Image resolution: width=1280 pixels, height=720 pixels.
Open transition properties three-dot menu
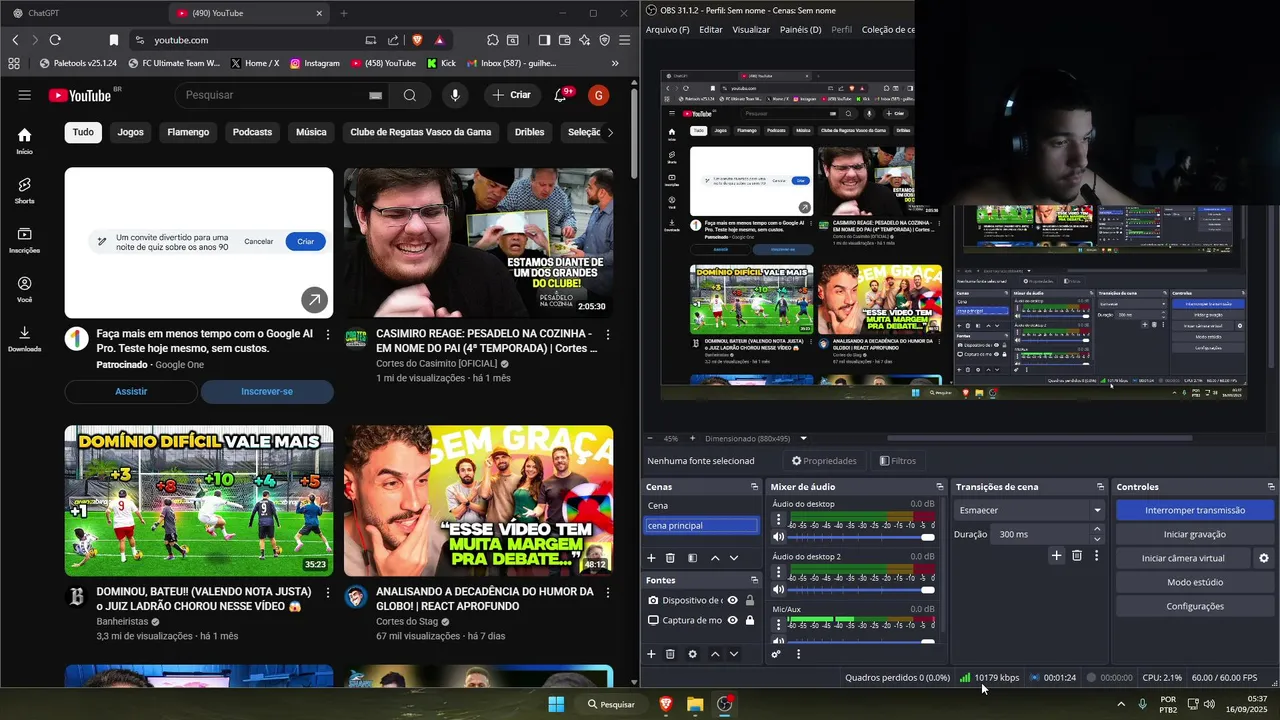coord(1096,555)
